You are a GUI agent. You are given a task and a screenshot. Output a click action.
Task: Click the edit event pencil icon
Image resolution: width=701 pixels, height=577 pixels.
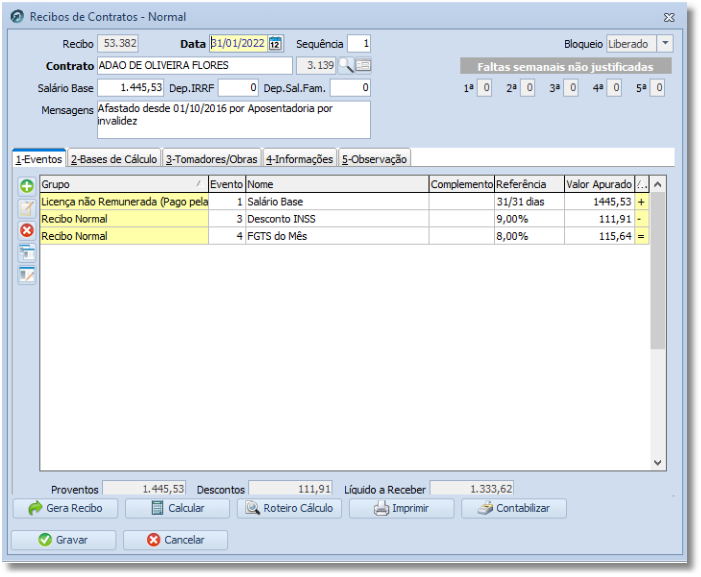click(27, 208)
